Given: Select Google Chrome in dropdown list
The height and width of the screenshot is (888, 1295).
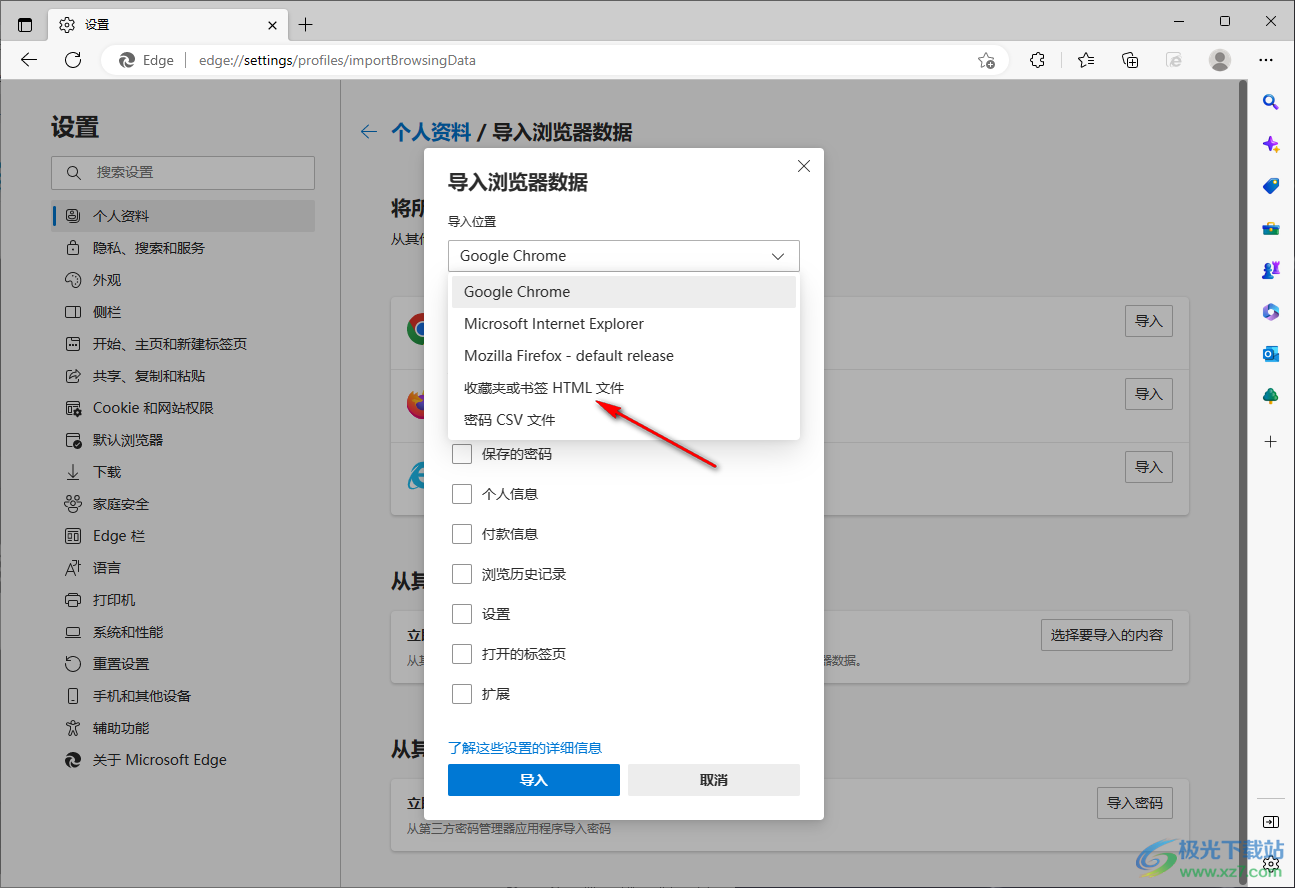Looking at the screenshot, I should point(624,292).
